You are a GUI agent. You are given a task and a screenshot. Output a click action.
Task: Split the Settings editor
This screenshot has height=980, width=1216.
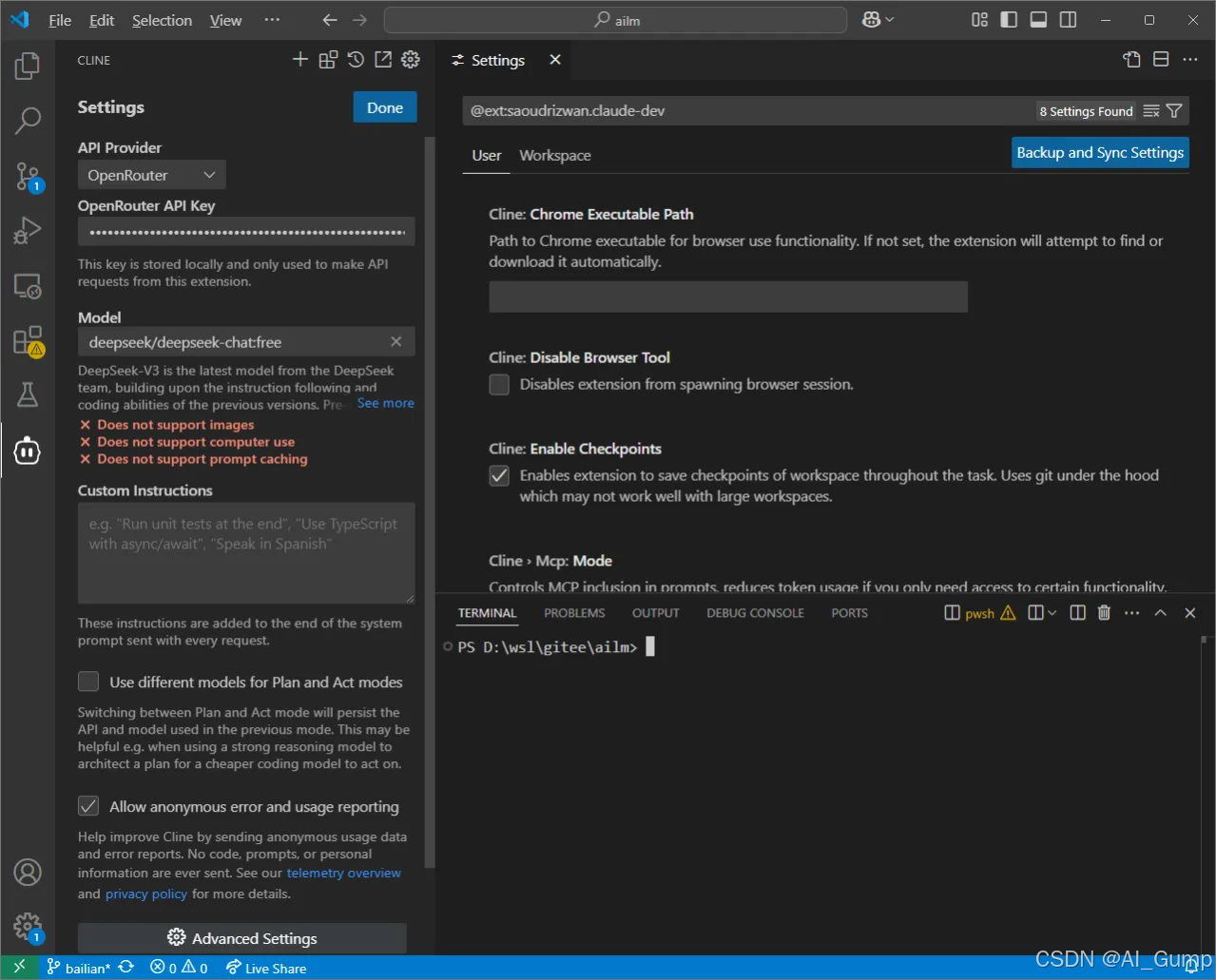(x=1161, y=60)
